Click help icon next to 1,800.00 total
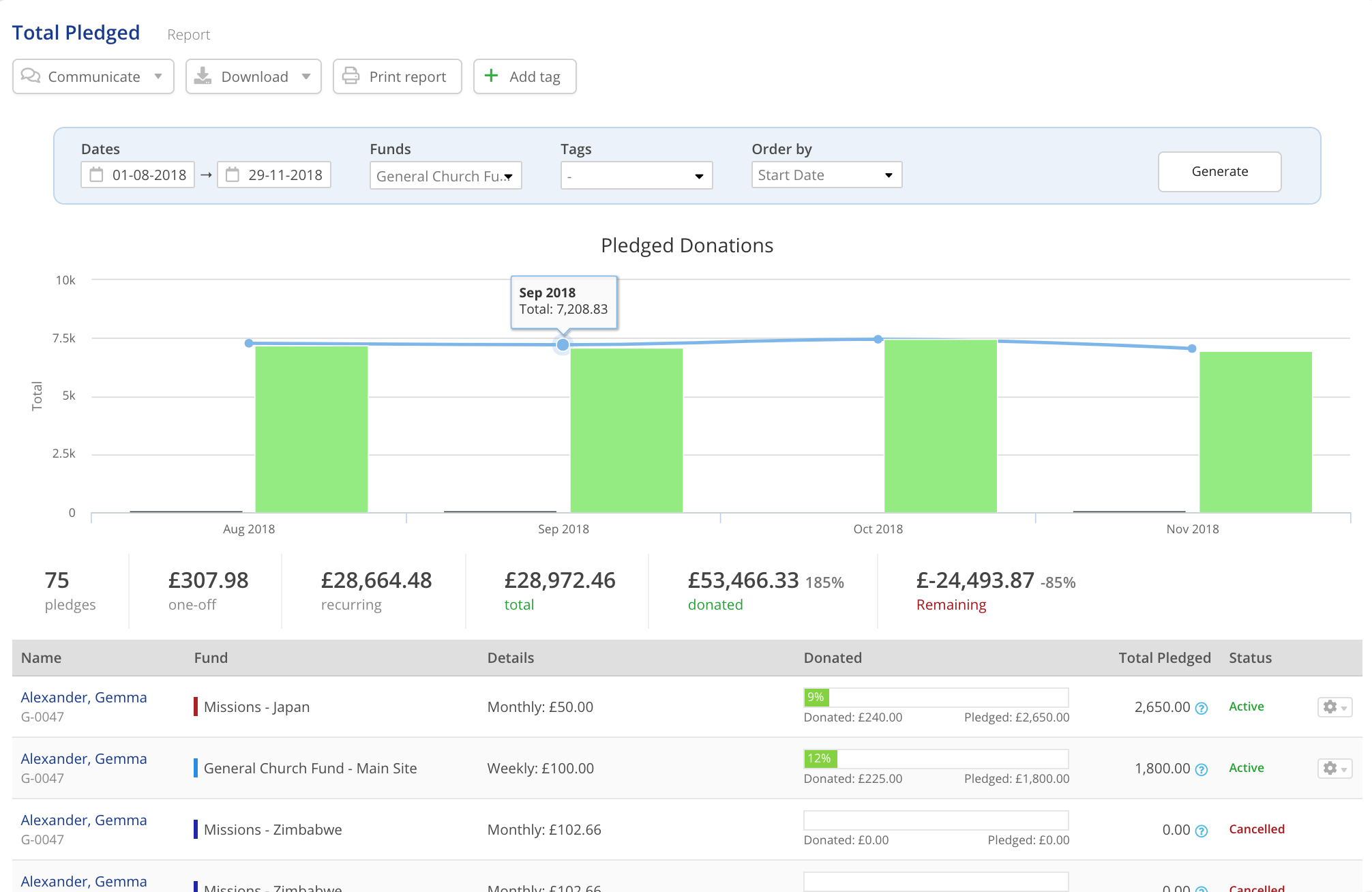The height and width of the screenshot is (892, 1372). pyautogui.click(x=1202, y=769)
